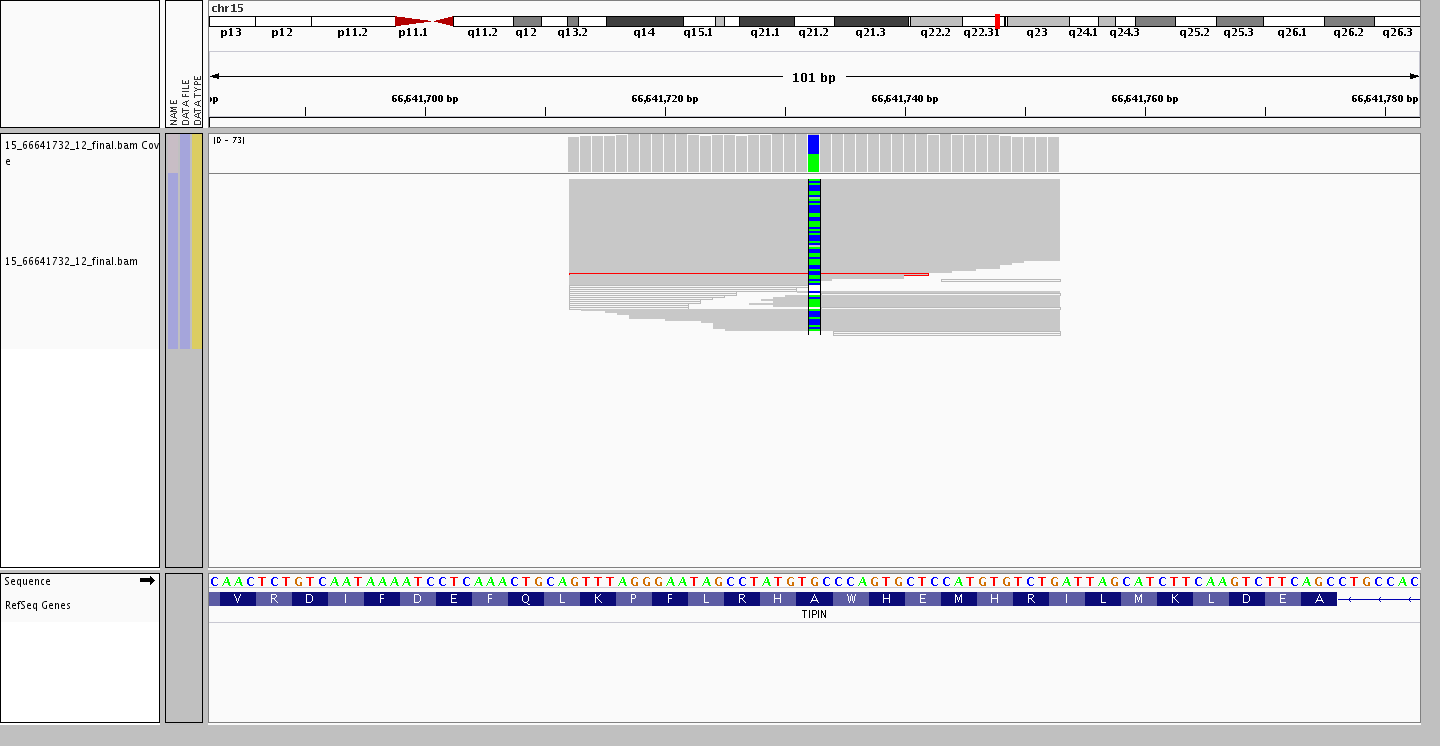The width and height of the screenshot is (1440, 746).
Task: Select the 15_66641732_12_final.bam alignment track name
Action: click(x=71, y=261)
